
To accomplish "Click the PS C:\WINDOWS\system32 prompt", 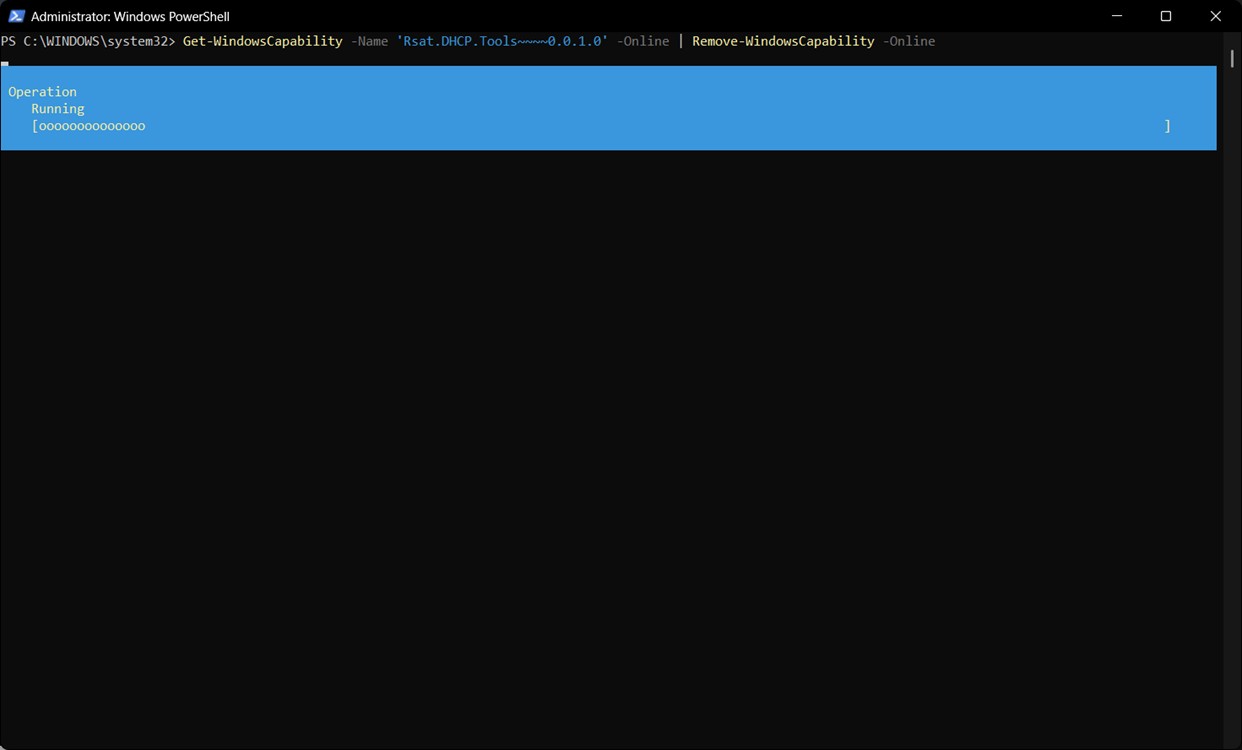I will coord(90,41).
